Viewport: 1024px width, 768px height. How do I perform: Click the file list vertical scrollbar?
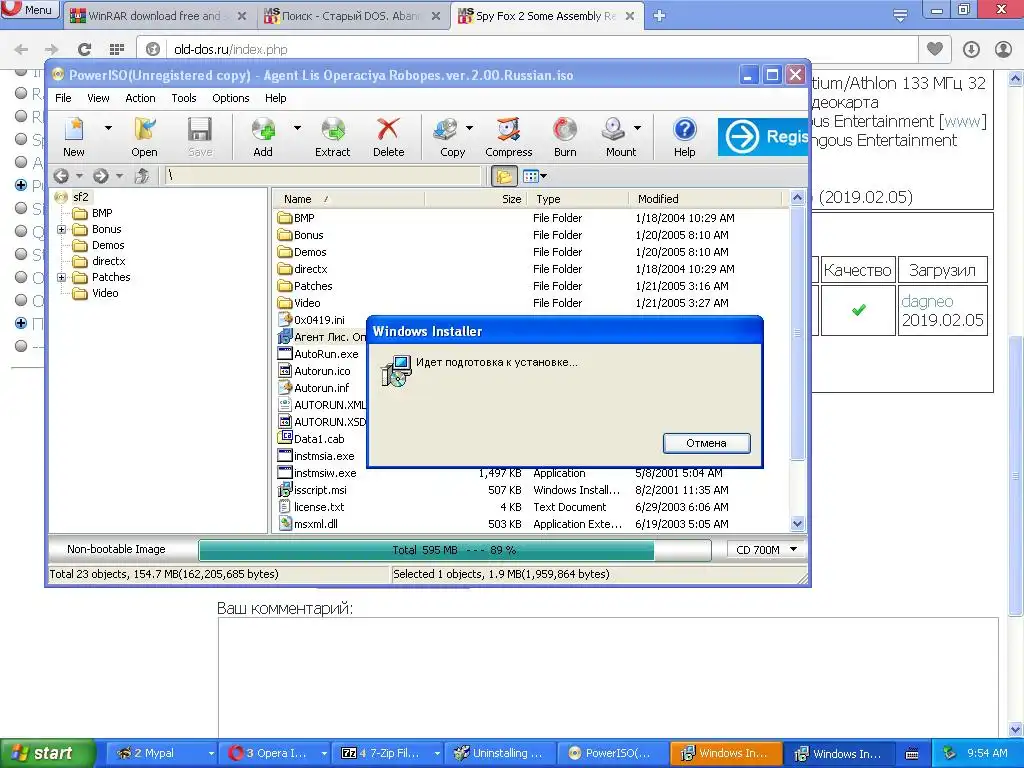click(x=797, y=360)
